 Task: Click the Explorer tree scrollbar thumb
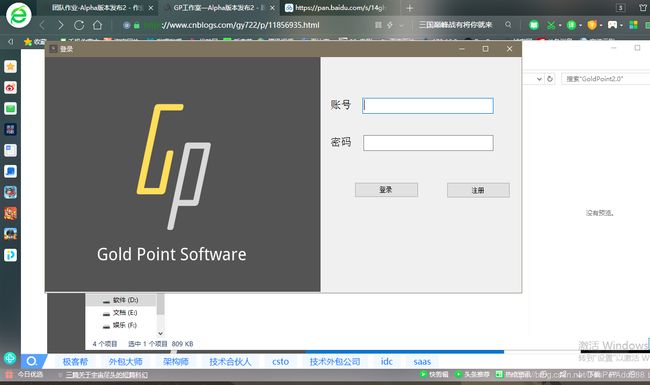coord(160,304)
